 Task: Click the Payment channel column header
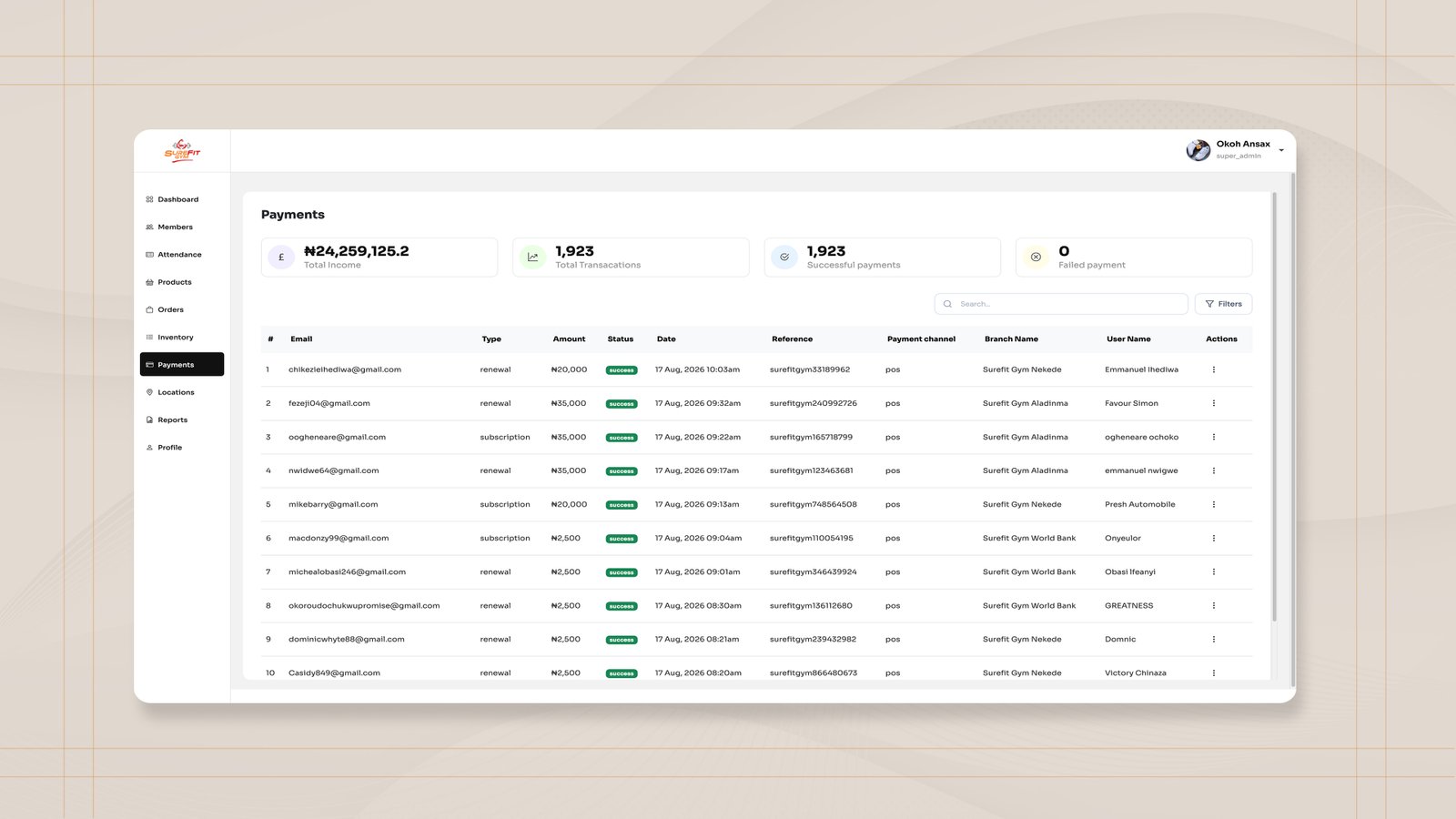tap(921, 339)
